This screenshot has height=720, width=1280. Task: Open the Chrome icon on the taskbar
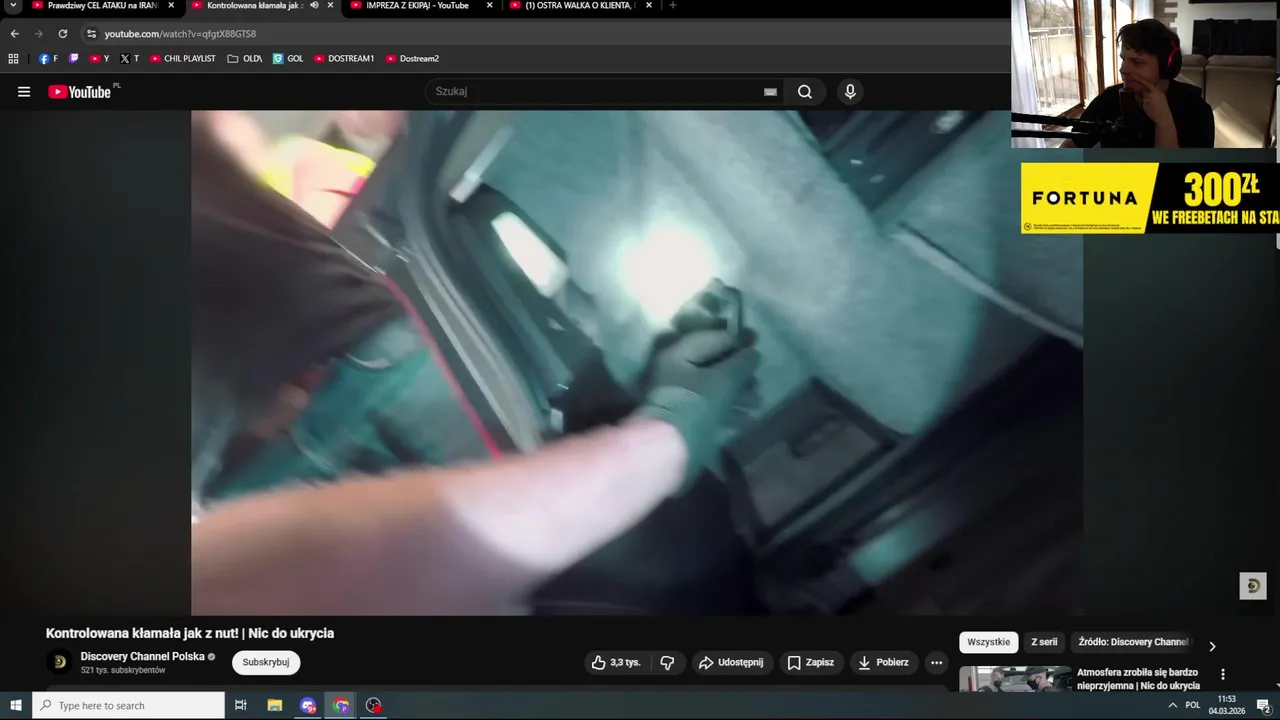pyautogui.click(x=341, y=705)
